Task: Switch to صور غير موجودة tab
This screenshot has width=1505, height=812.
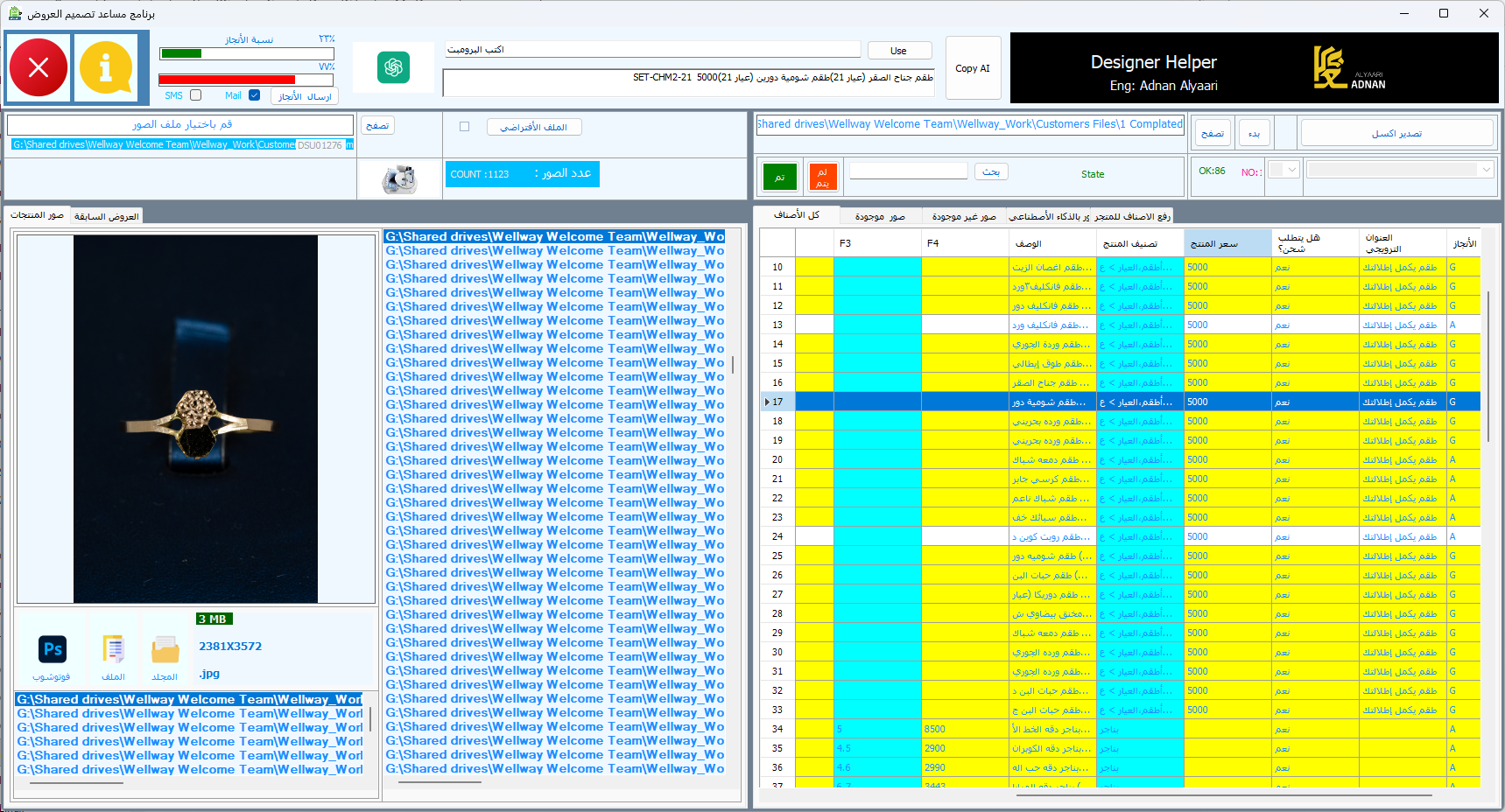Action: pyautogui.click(x=964, y=216)
